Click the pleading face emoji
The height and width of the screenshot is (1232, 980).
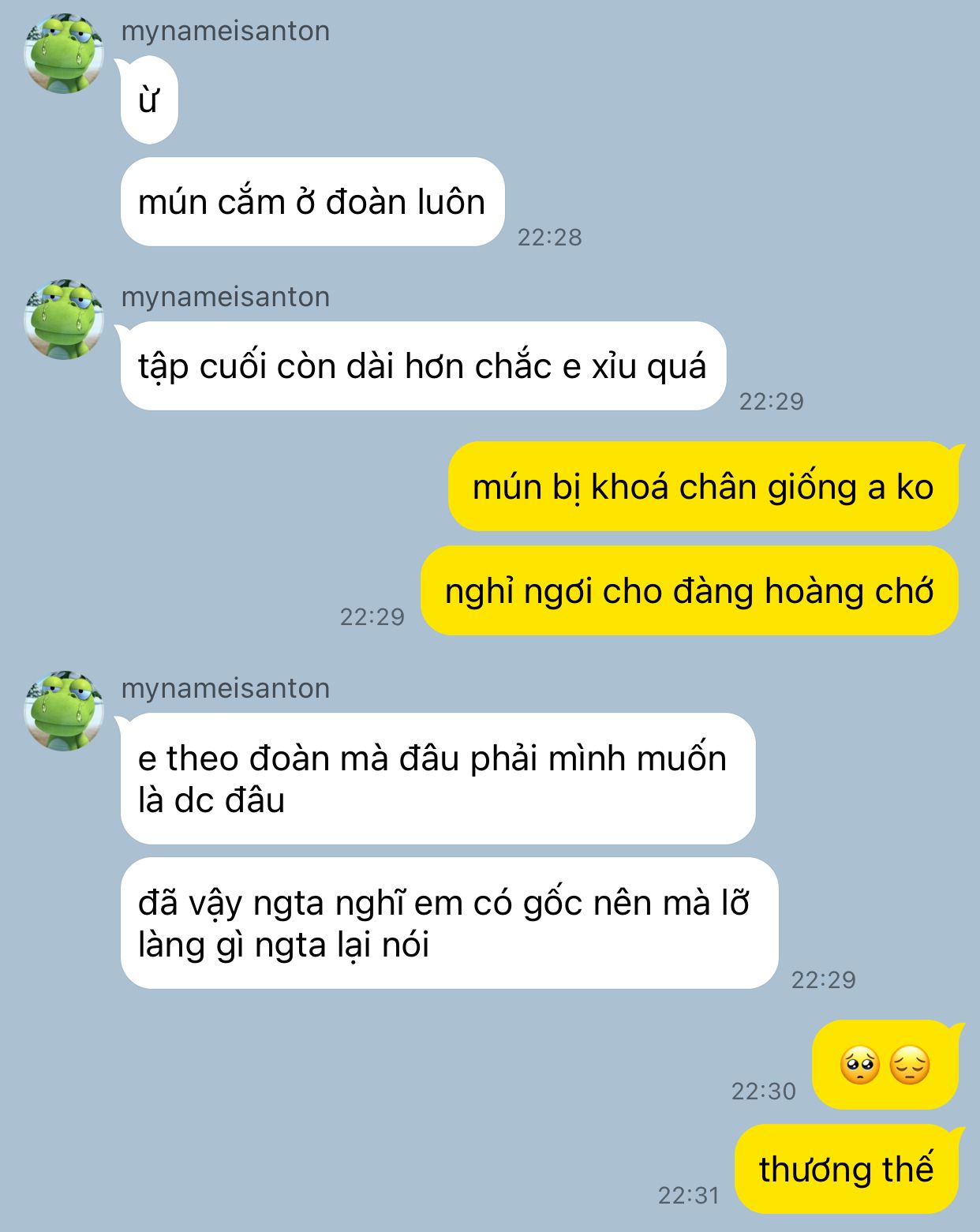coord(859,1065)
